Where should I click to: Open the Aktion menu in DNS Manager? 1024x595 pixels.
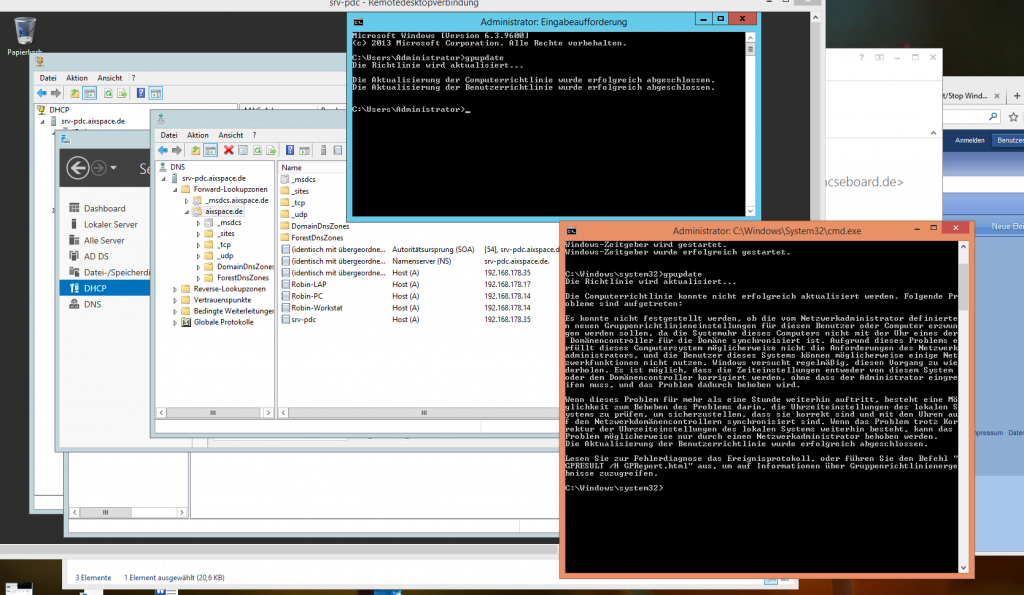click(x=198, y=135)
